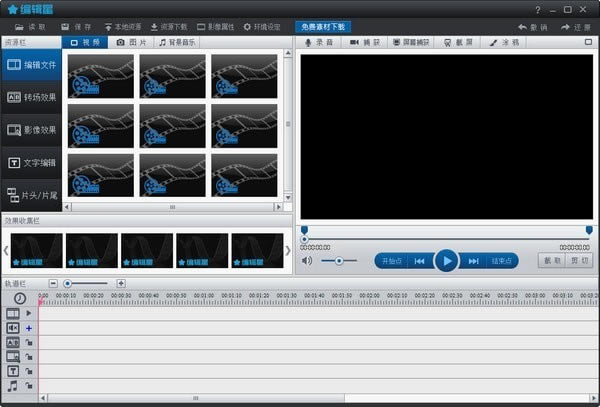Image resolution: width=600 pixels, height=407 pixels.
Task: Click the muted audio track icon
Action: [13, 328]
